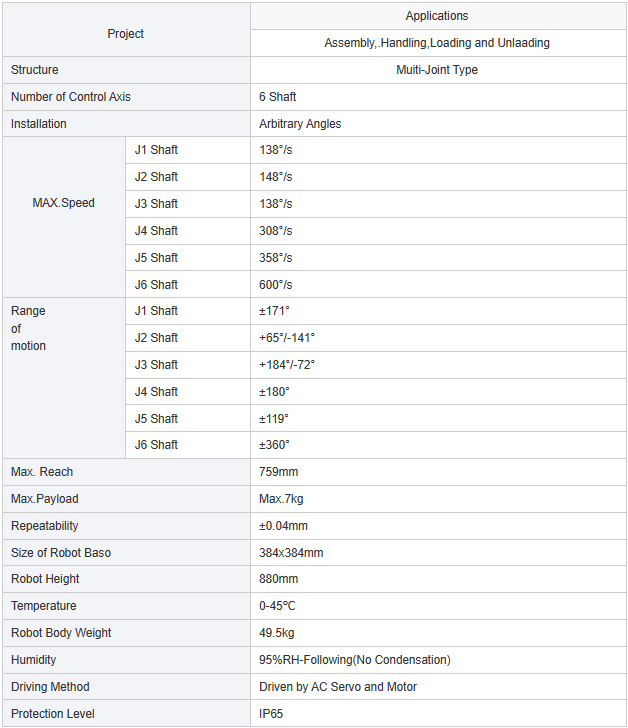The height and width of the screenshot is (728, 628).
Task: Click the 384x384mm robot base size
Action: pyautogui.click(x=291, y=553)
